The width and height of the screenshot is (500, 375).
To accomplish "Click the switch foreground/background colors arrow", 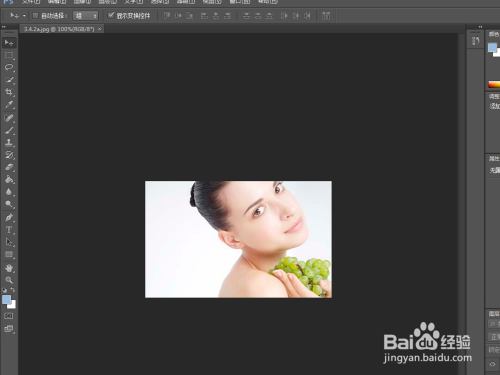I will point(13,290).
